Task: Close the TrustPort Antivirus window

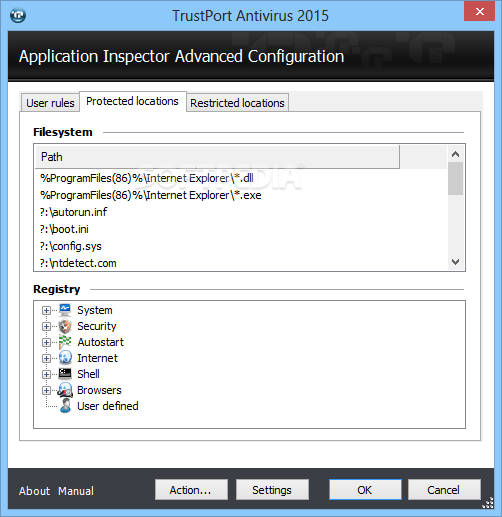Action: click(x=480, y=12)
